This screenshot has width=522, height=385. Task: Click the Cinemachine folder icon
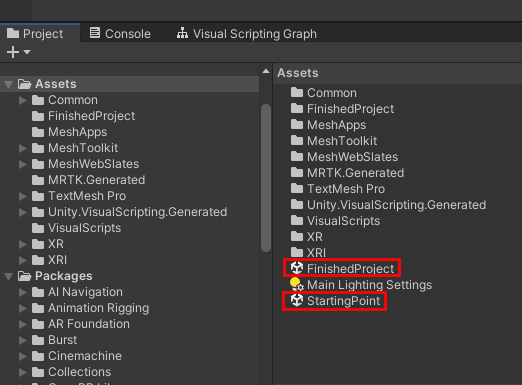point(38,356)
